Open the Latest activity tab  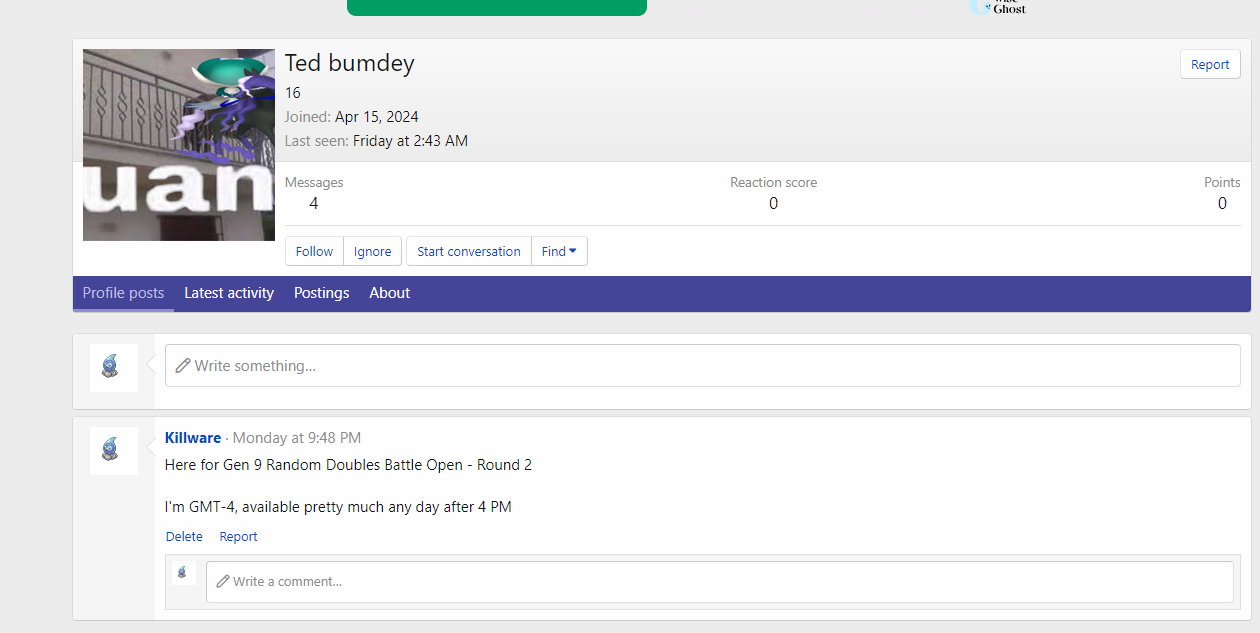click(229, 293)
